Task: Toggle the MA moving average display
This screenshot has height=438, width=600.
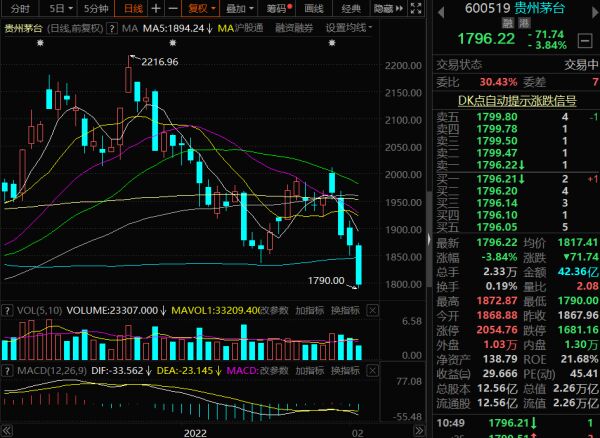Action: 129,28
